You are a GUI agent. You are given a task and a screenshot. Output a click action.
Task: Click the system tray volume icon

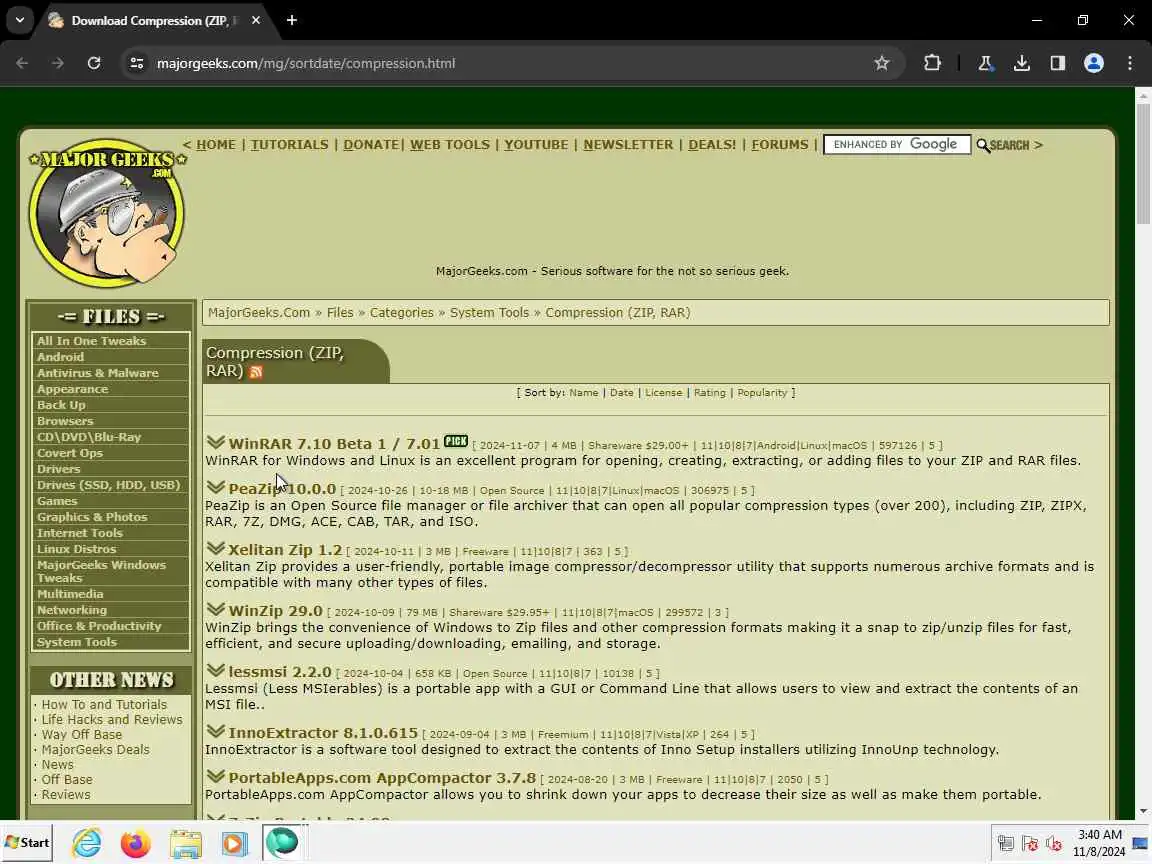pyautogui.click(x=1054, y=843)
